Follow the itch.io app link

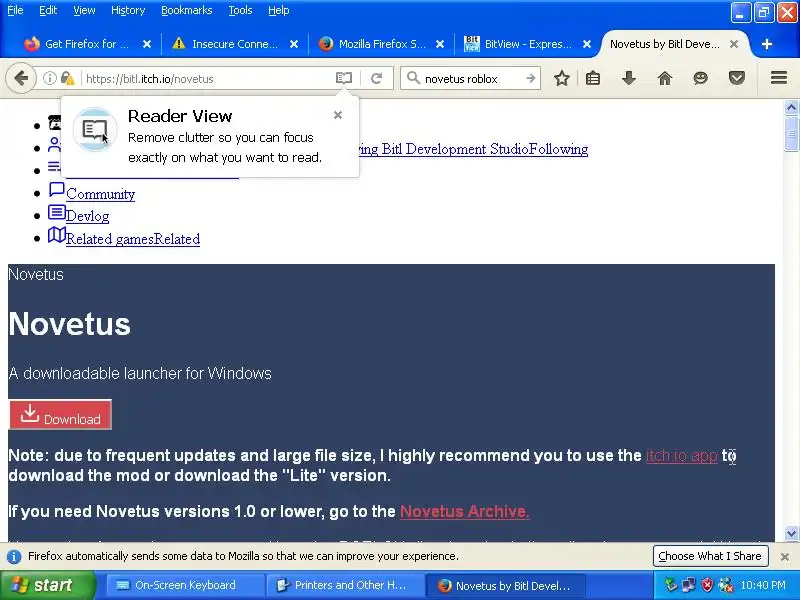[x=682, y=456]
